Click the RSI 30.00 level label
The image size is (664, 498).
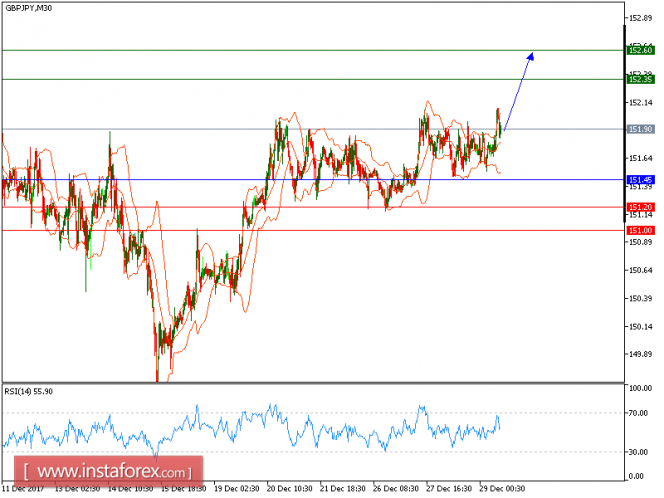pos(639,452)
